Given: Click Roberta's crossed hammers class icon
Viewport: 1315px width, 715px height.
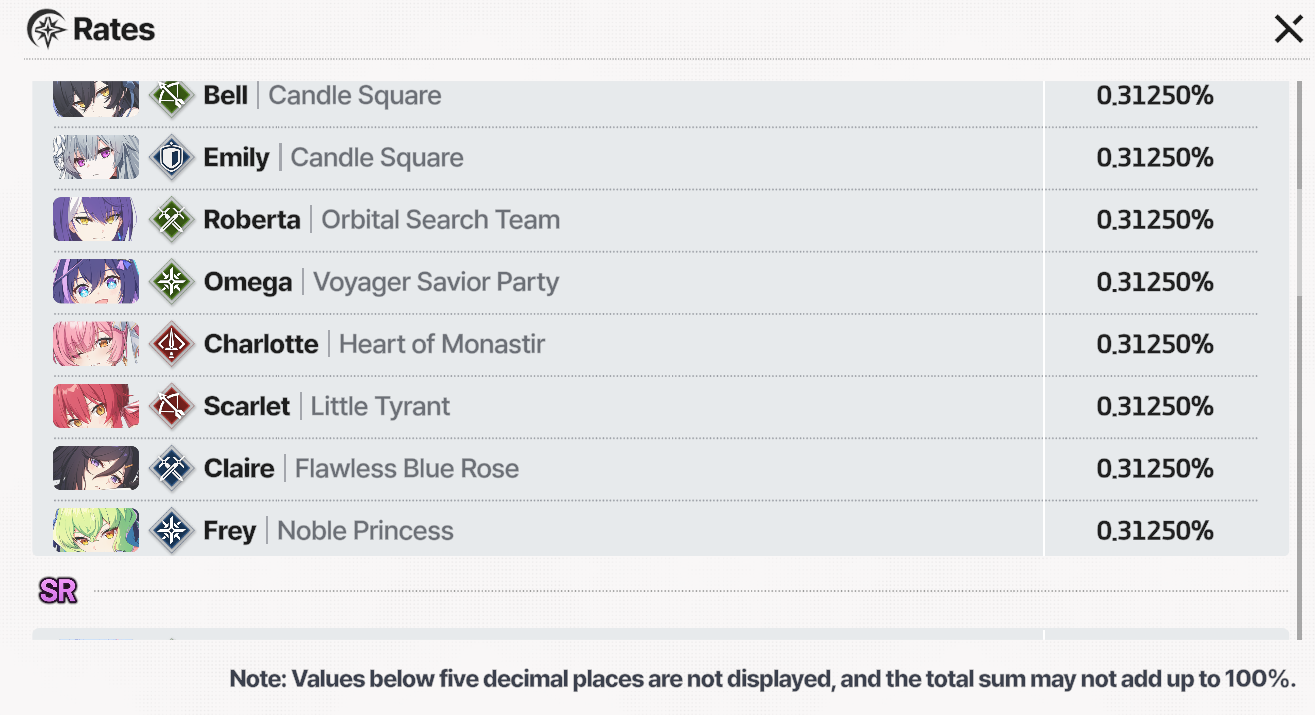Looking at the screenshot, I should 172,220.
